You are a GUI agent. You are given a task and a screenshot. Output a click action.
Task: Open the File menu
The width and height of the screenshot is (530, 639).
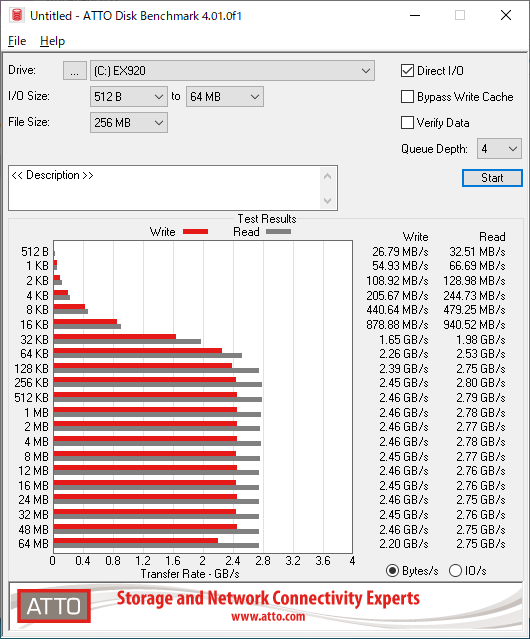tap(17, 41)
